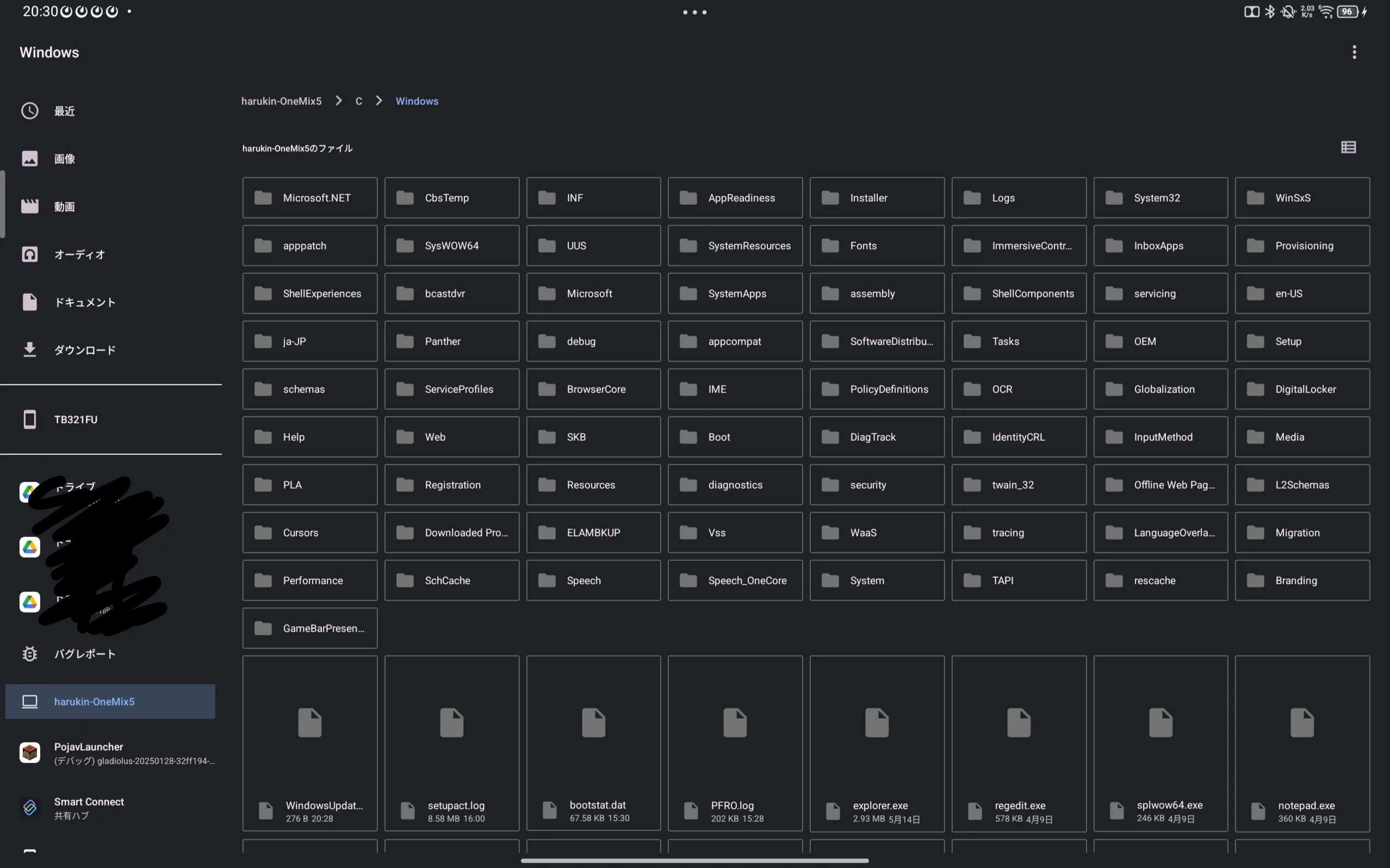The image size is (1390, 868).
Task: Navigate to C breadcrumb
Action: [x=358, y=101]
